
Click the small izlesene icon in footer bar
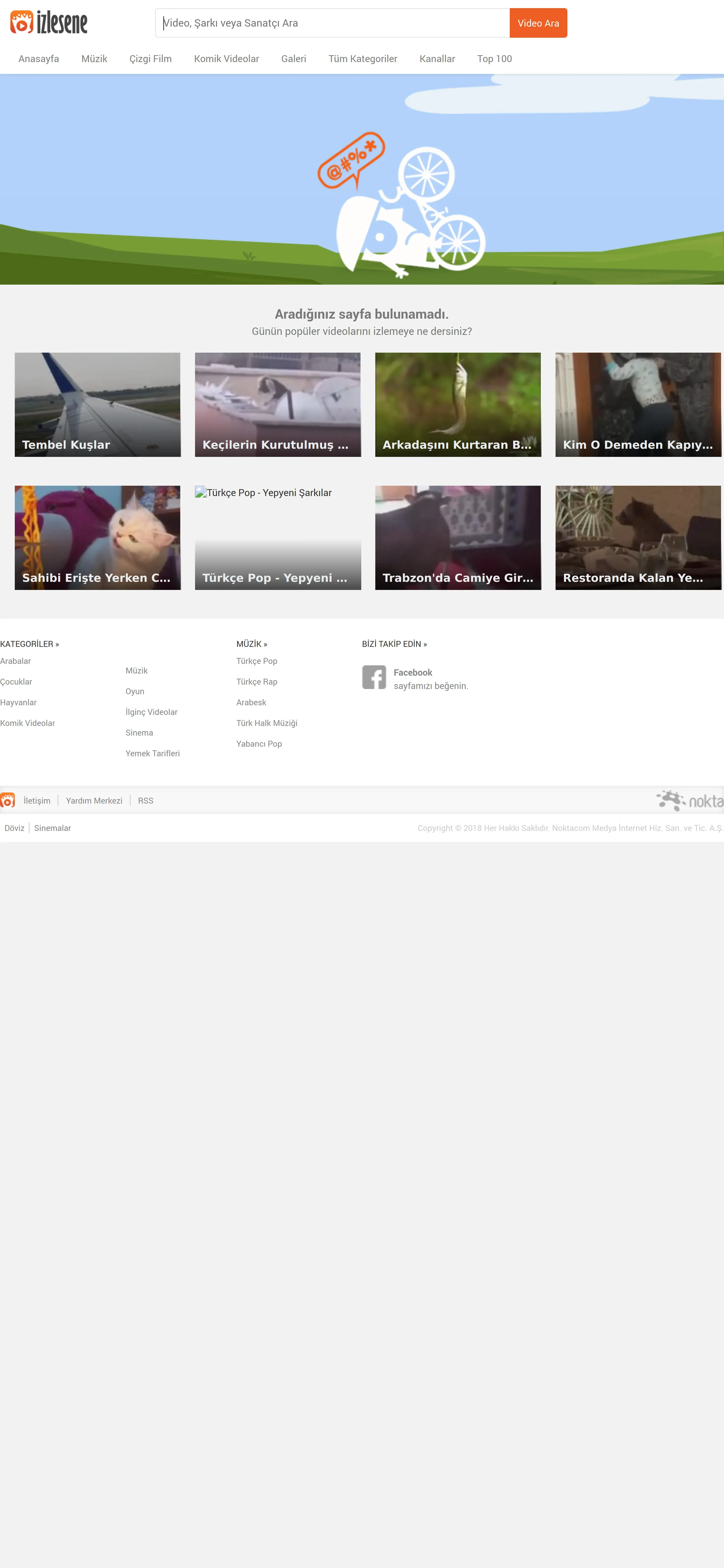(7, 800)
